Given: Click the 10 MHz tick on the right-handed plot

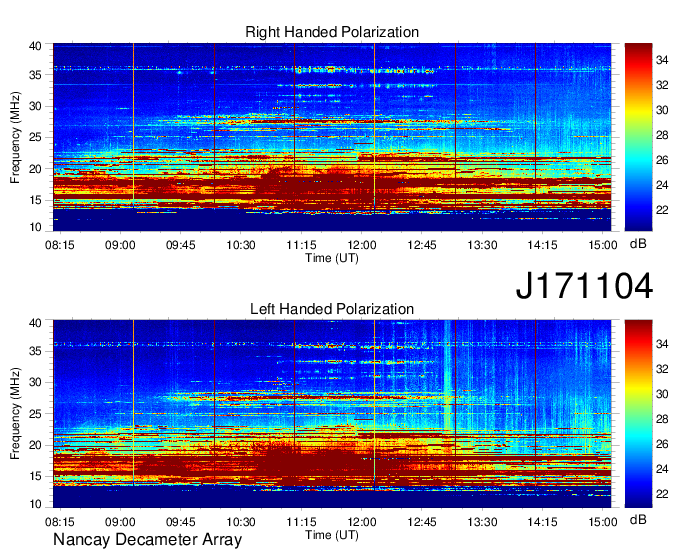Looking at the screenshot, I should [x=35, y=227].
